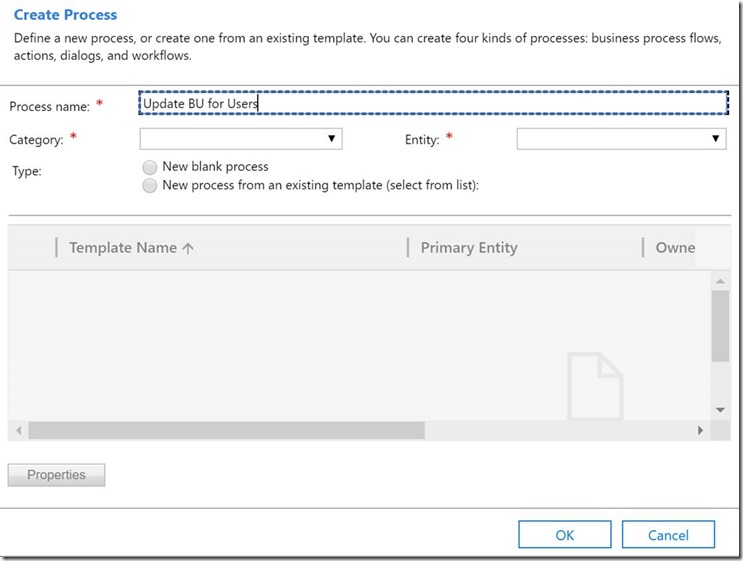The image size is (743, 561).
Task: Click the Process name text field
Action: tap(433, 103)
